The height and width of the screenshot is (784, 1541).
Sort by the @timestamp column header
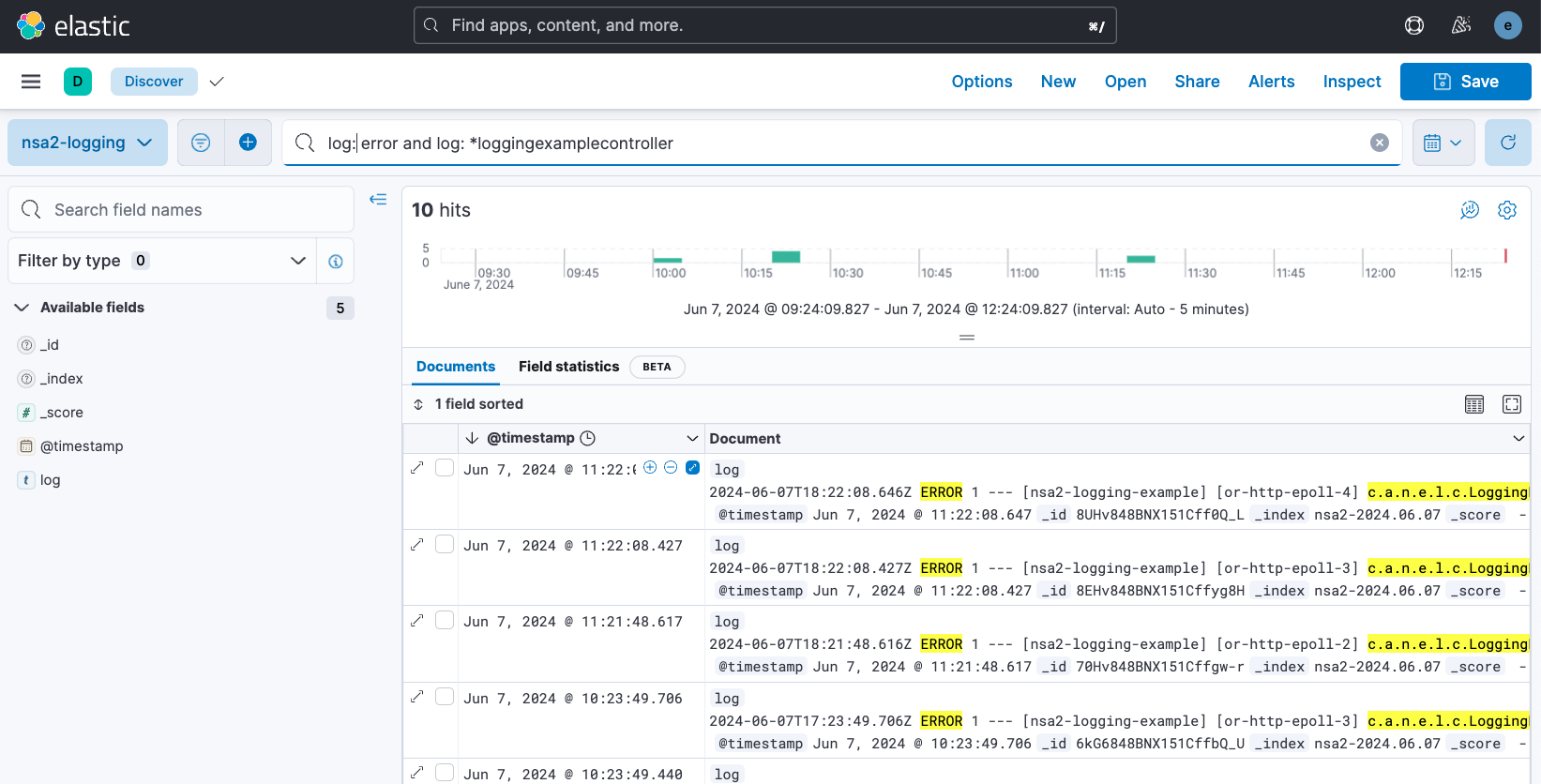click(530, 438)
